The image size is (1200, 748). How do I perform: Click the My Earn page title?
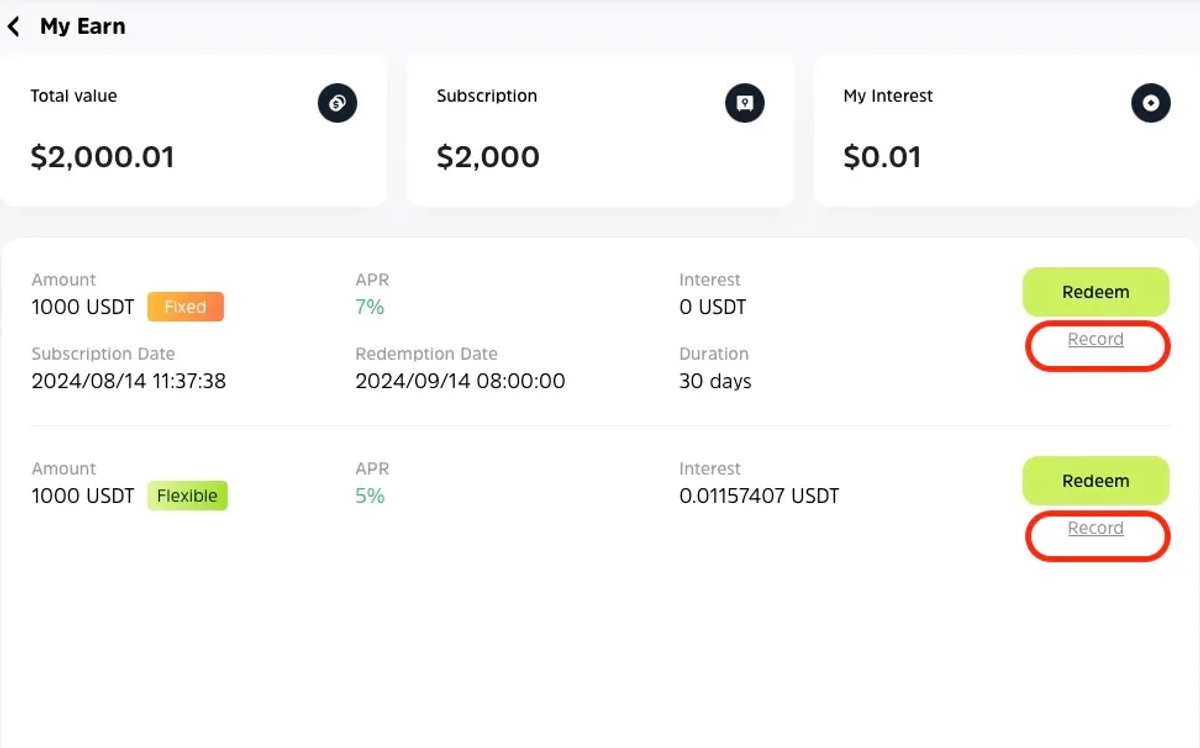pyautogui.click(x=83, y=27)
